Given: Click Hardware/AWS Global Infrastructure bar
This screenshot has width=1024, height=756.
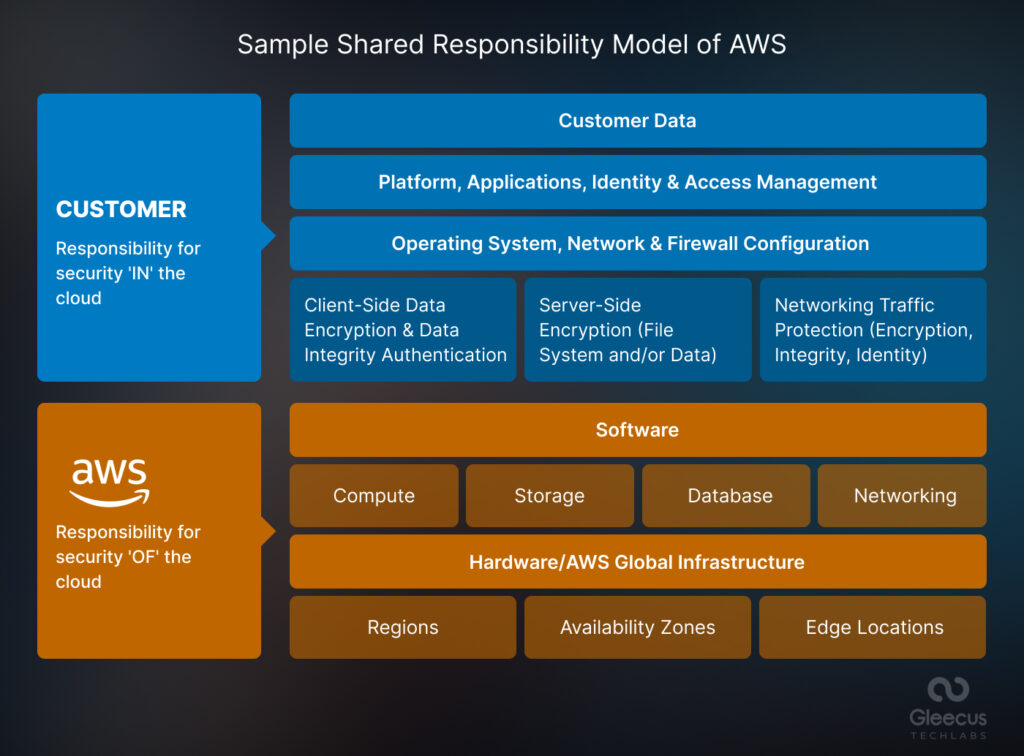Looking at the screenshot, I should (x=637, y=561).
